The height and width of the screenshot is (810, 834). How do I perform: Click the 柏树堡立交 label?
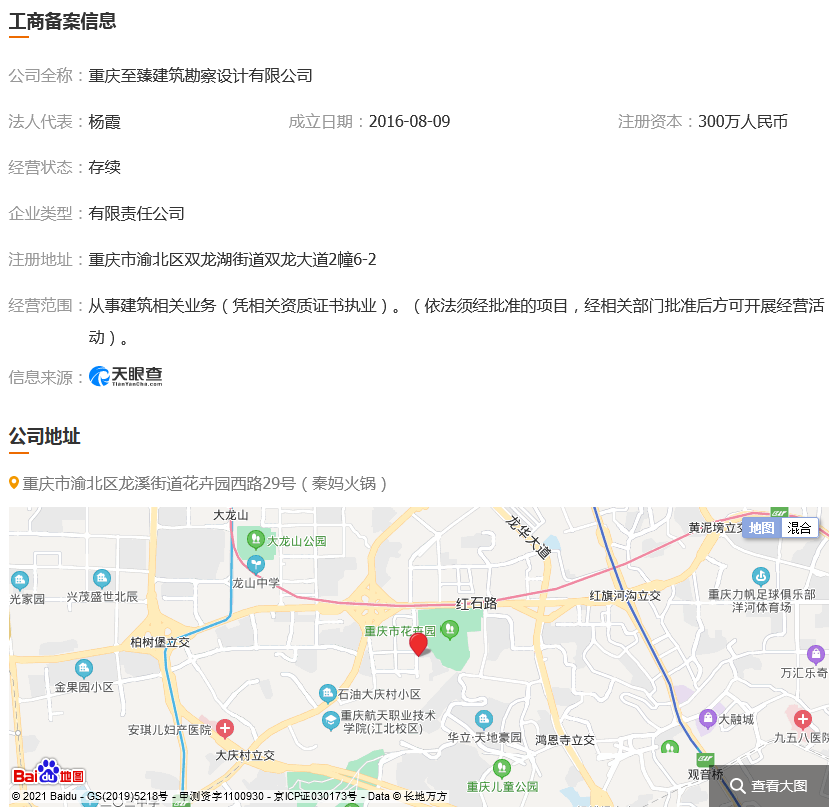160,642
